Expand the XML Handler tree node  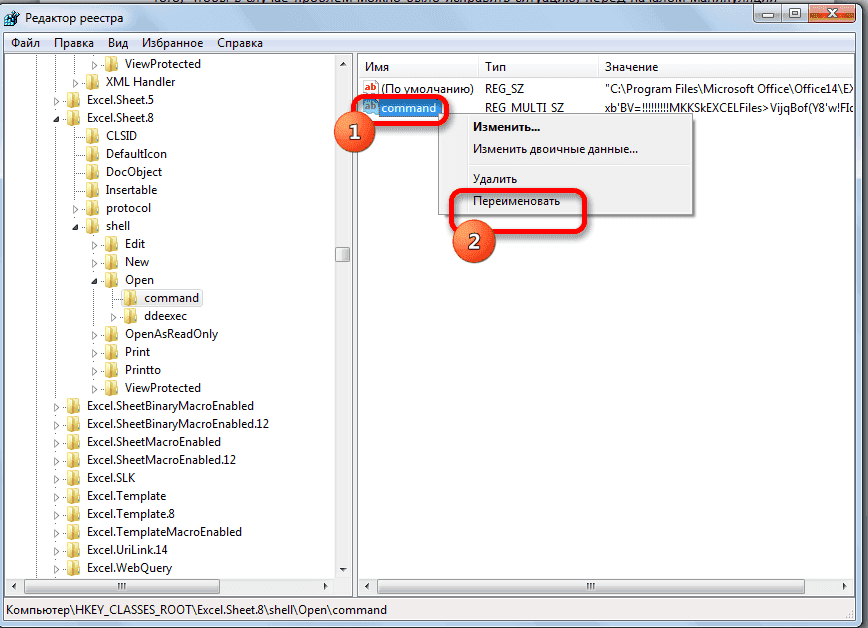(x=75, y=84)
